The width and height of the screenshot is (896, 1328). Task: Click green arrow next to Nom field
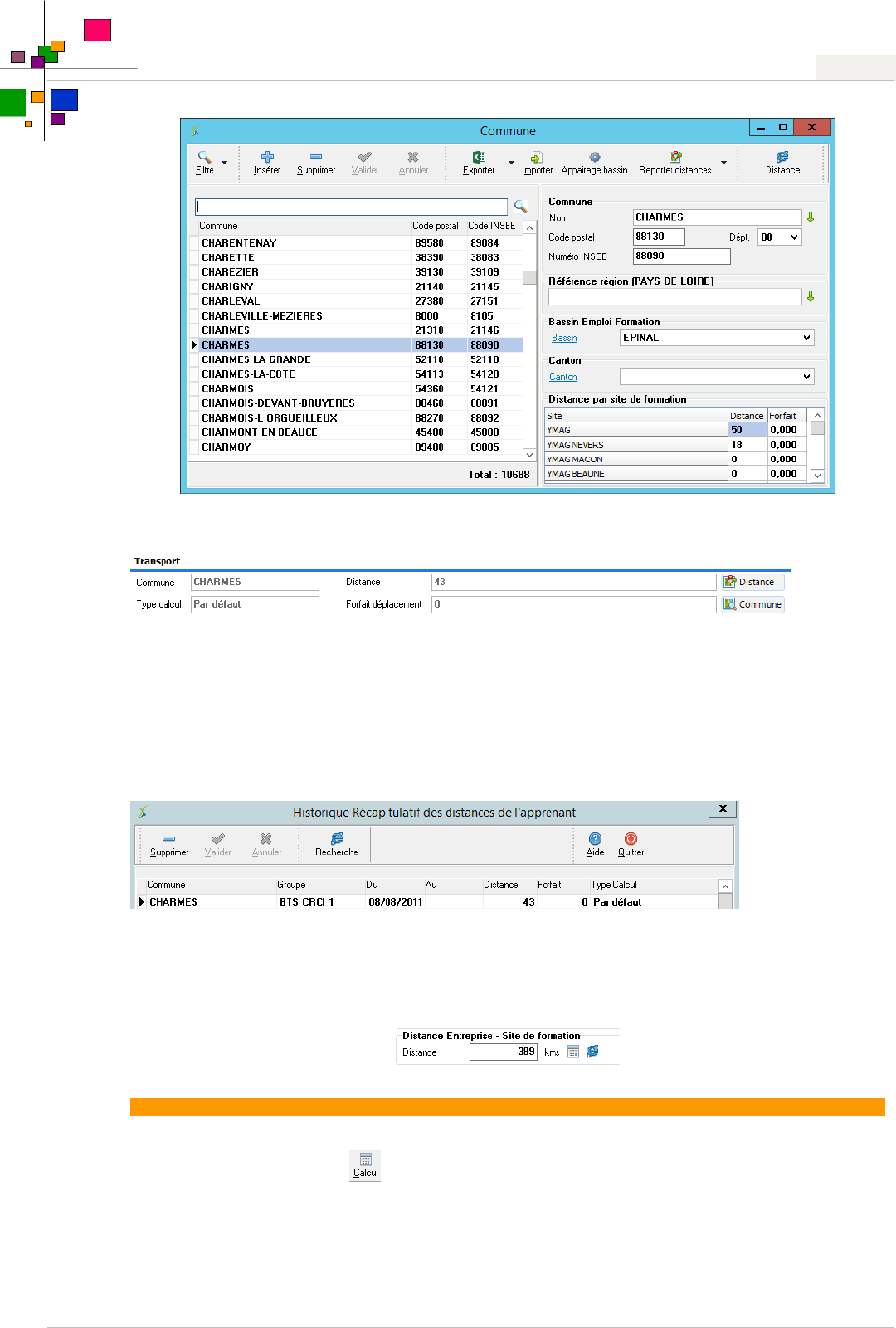(x=811, y=217)
